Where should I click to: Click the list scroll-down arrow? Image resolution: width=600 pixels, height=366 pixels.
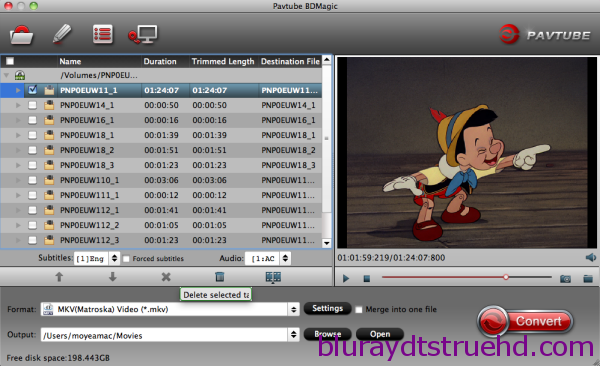[326, 243]
